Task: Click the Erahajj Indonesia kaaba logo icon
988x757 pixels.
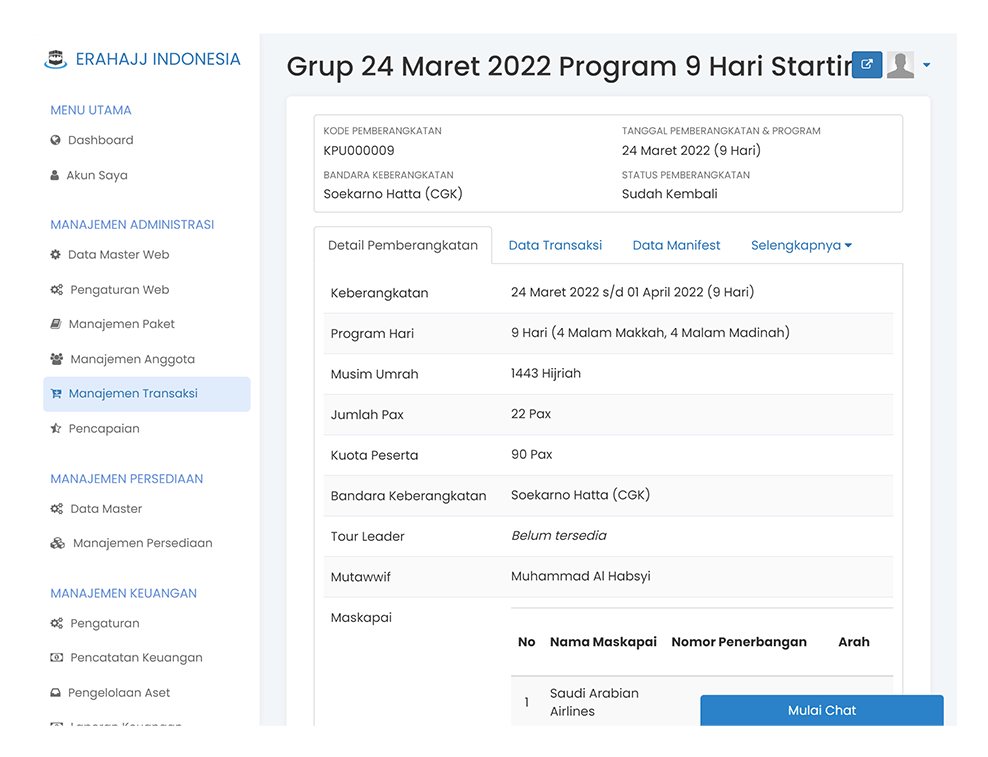Action: tap(55, 59)
